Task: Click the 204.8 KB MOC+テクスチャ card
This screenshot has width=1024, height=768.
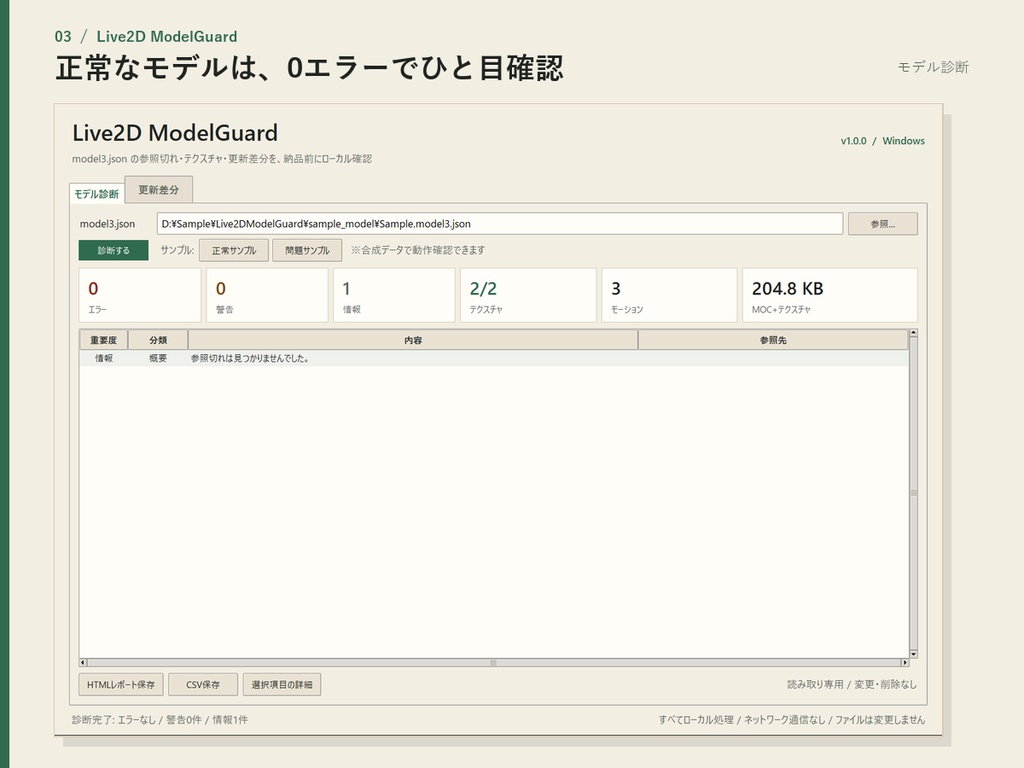Action: (x=830, y=295)
